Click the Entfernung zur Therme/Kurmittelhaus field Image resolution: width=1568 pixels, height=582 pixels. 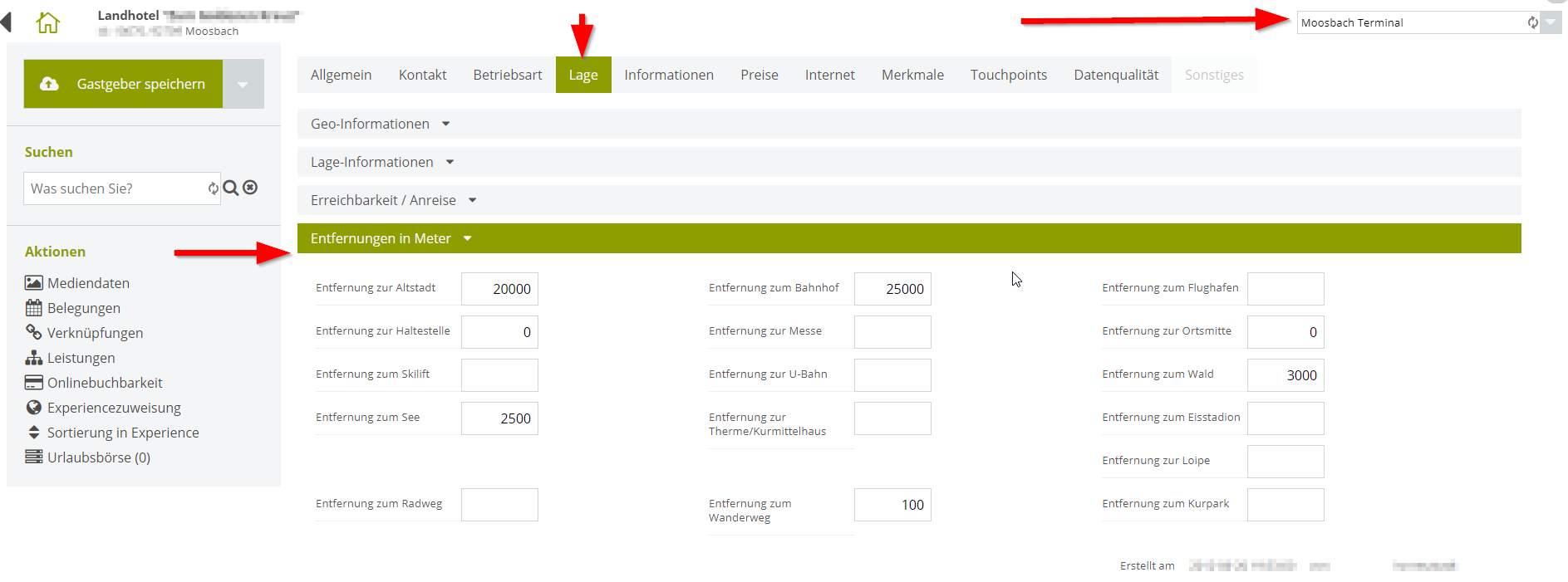[x=892, y=418]
